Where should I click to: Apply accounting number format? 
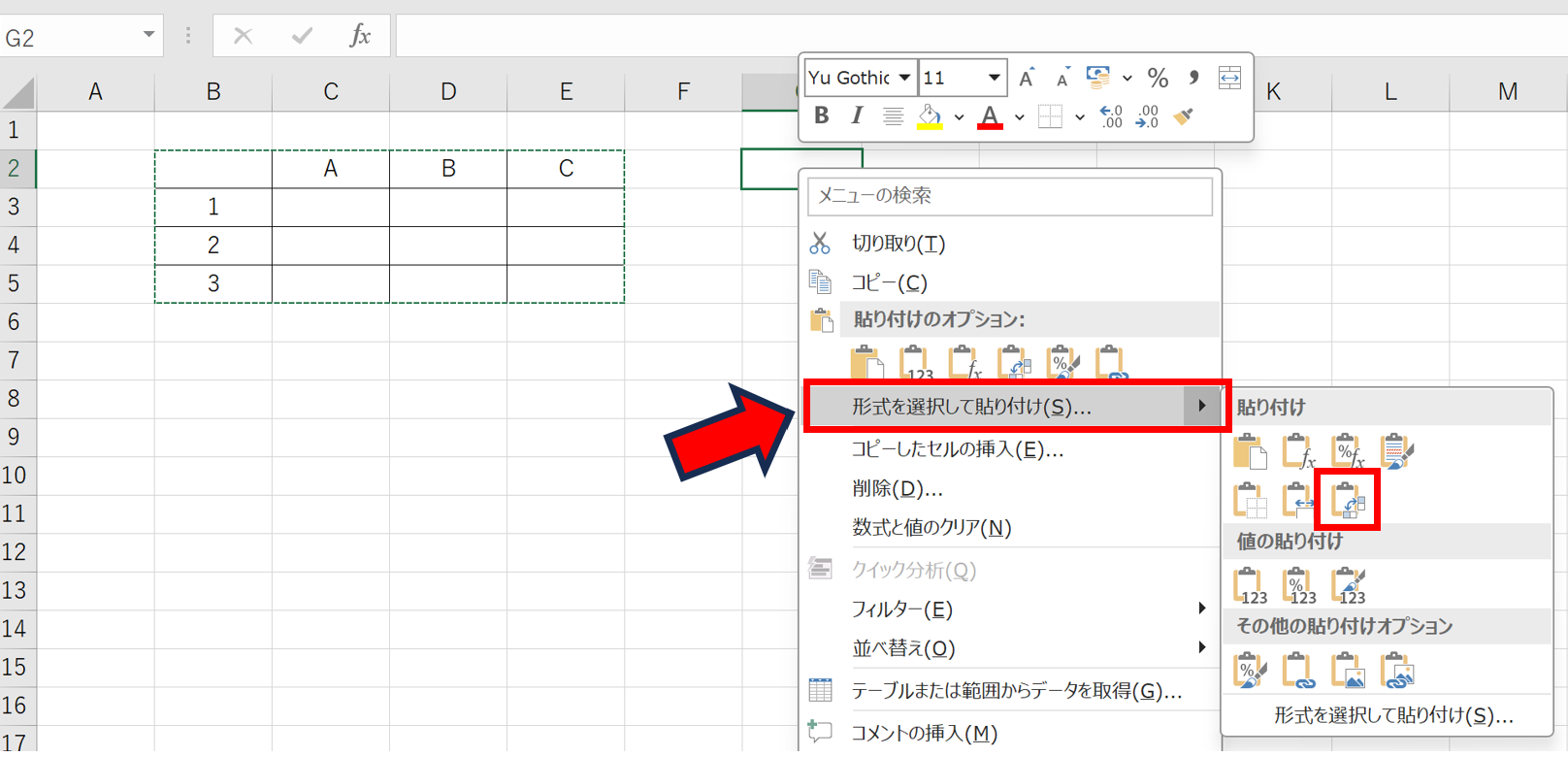(1097, 78)
